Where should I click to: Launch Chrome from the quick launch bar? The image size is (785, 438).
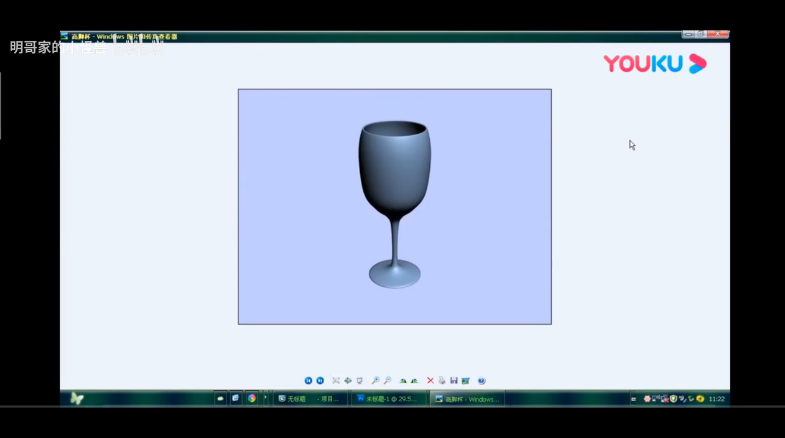click(x=252, y=398)
